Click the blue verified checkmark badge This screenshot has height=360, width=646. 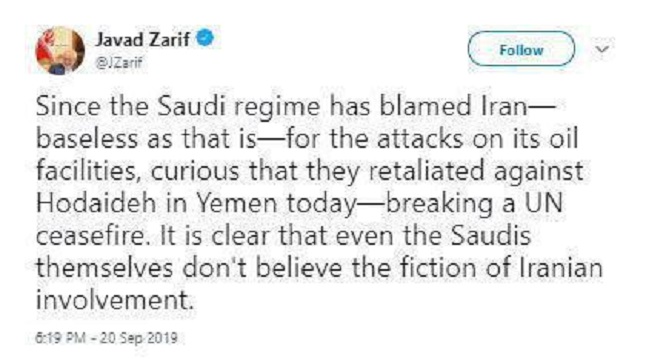click(x=205, y=38)
